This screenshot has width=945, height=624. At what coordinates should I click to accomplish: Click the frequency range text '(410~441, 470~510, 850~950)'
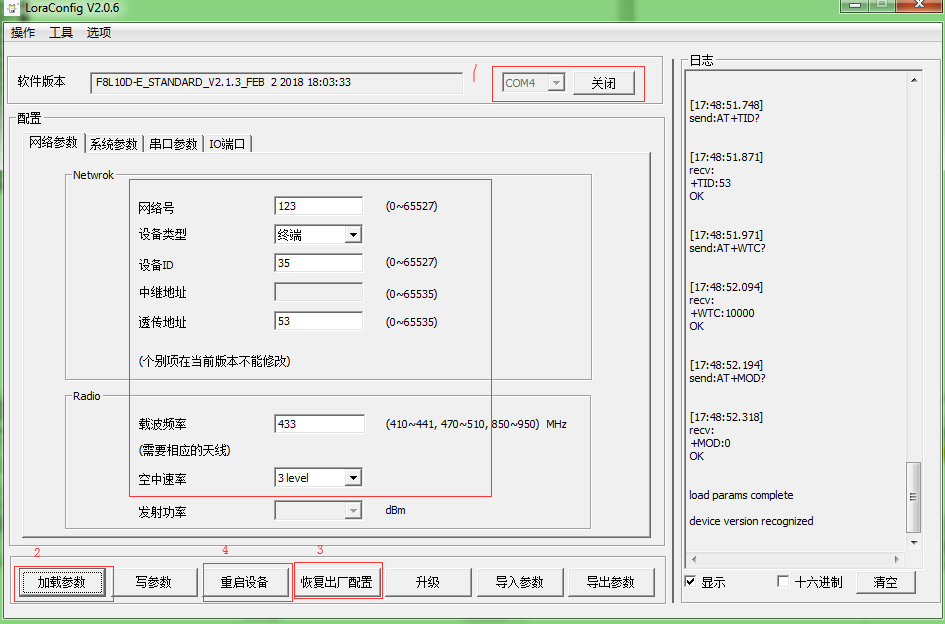(462, 424)
